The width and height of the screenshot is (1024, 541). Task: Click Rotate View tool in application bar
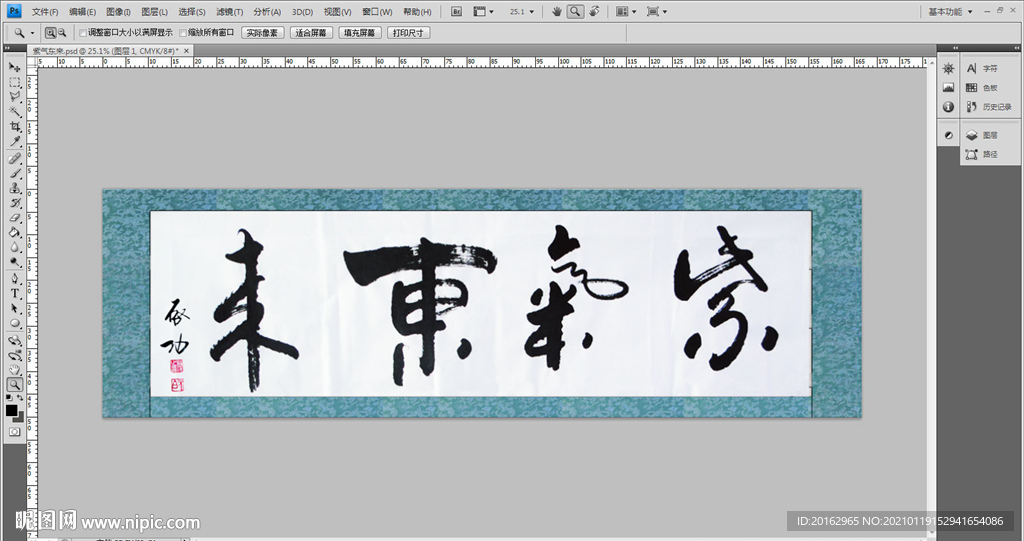click(x=594, y=12)
